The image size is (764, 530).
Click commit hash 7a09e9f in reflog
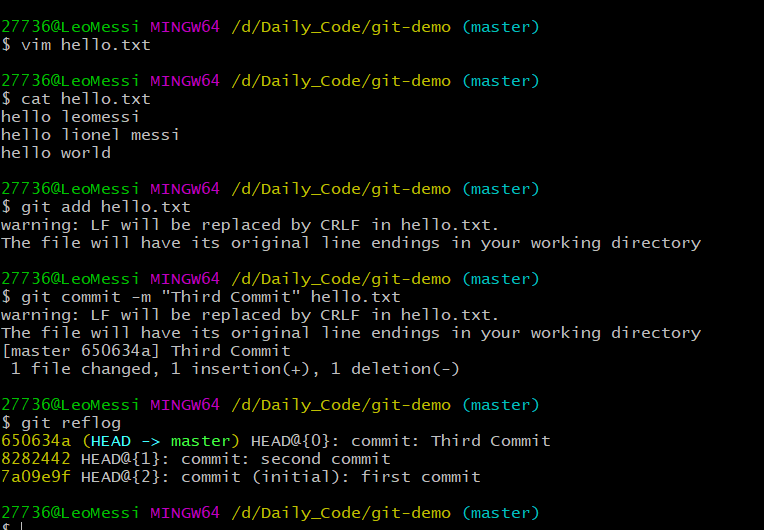pos(36,477)
